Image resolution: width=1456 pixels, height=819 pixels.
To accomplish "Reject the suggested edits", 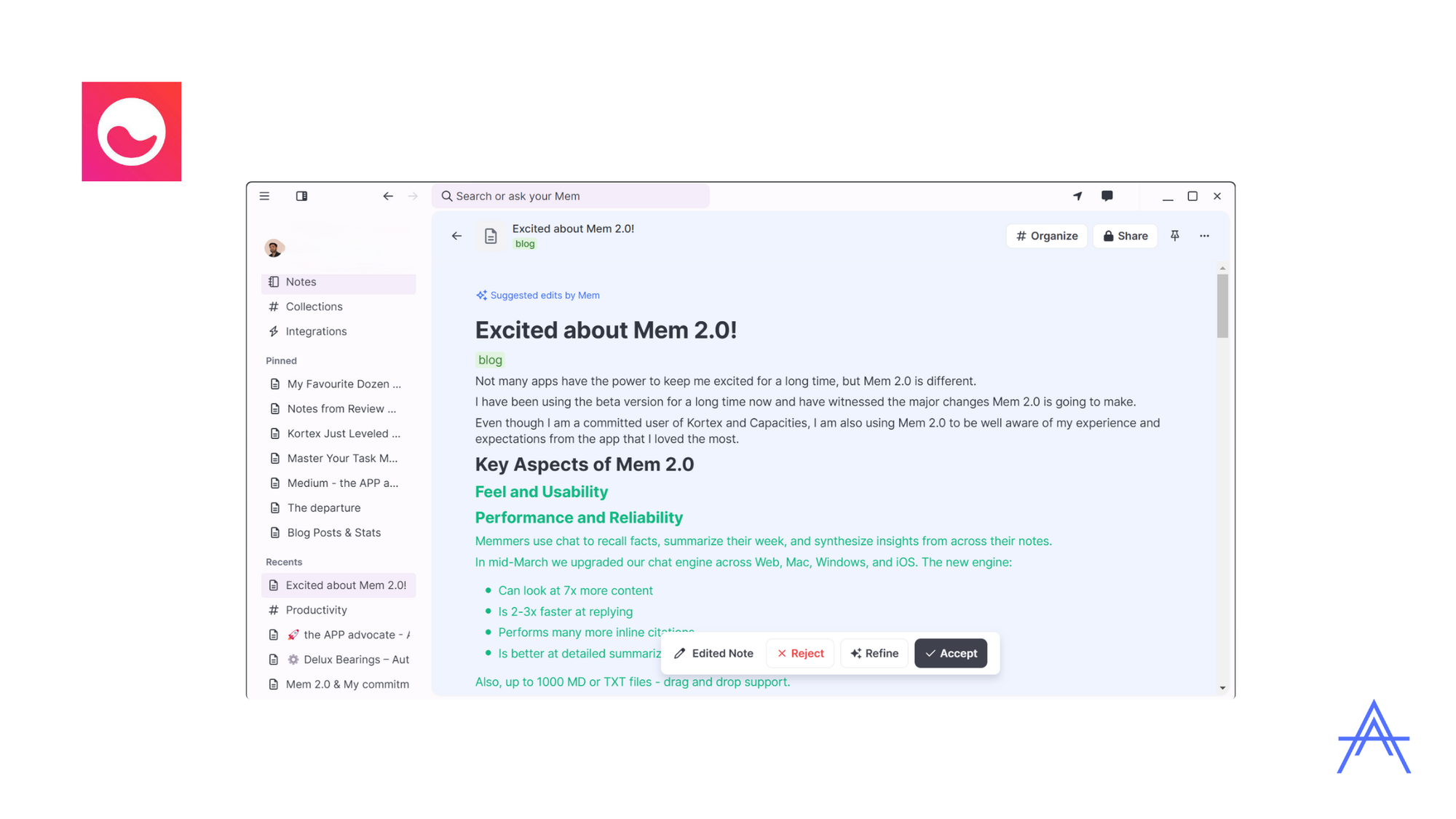I will pyautogui.click(x=800, y=653).
